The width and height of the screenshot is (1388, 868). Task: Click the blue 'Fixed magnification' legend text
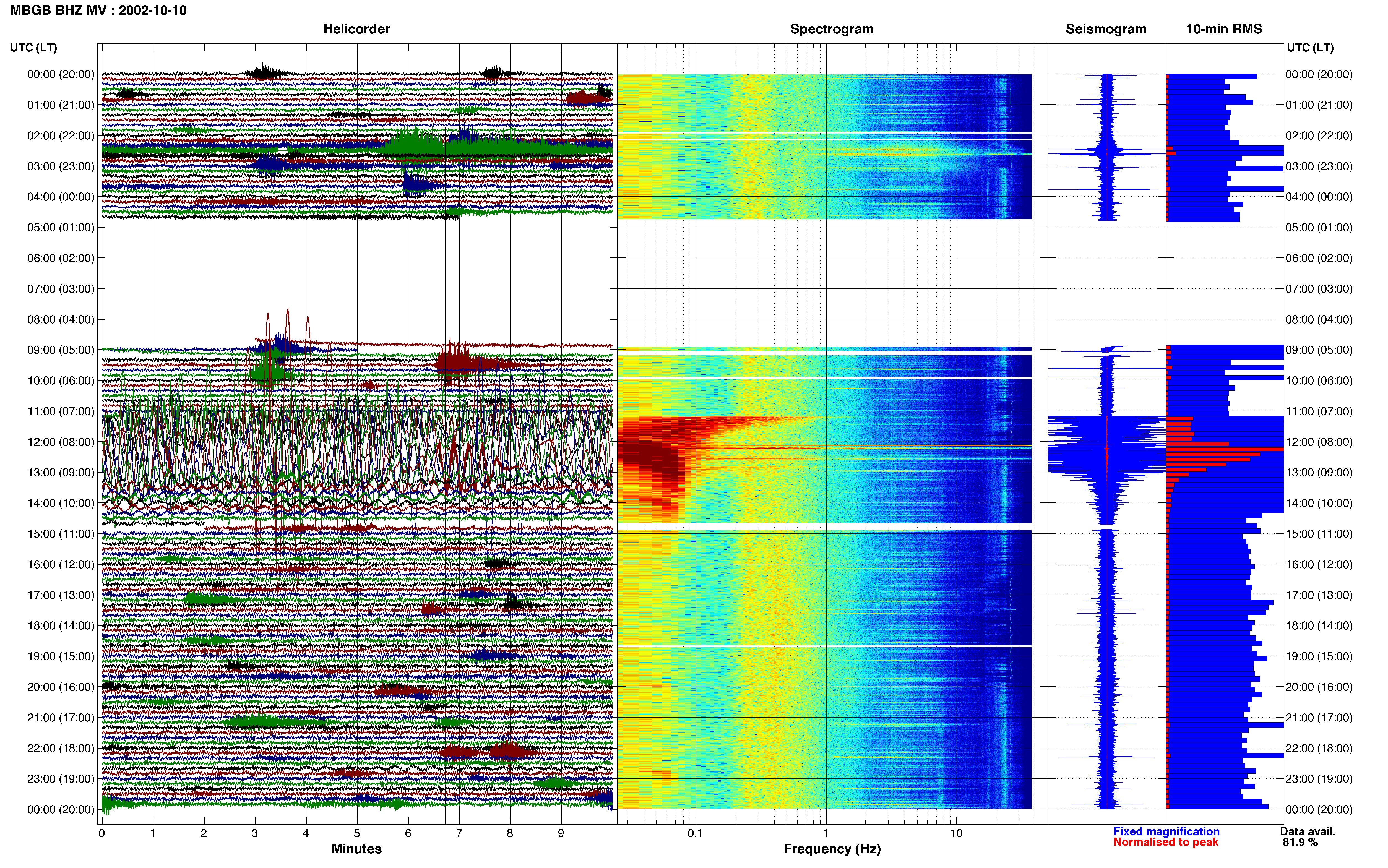click(x=1166, y=831)
